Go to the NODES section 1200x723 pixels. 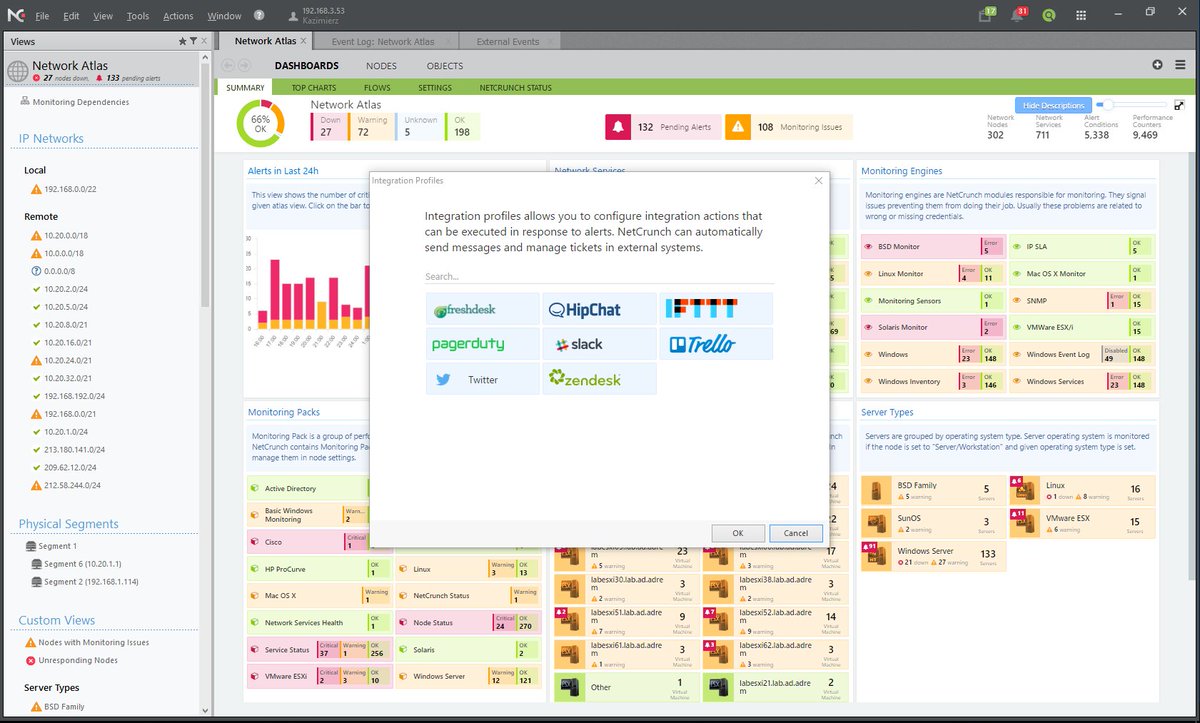381,66
